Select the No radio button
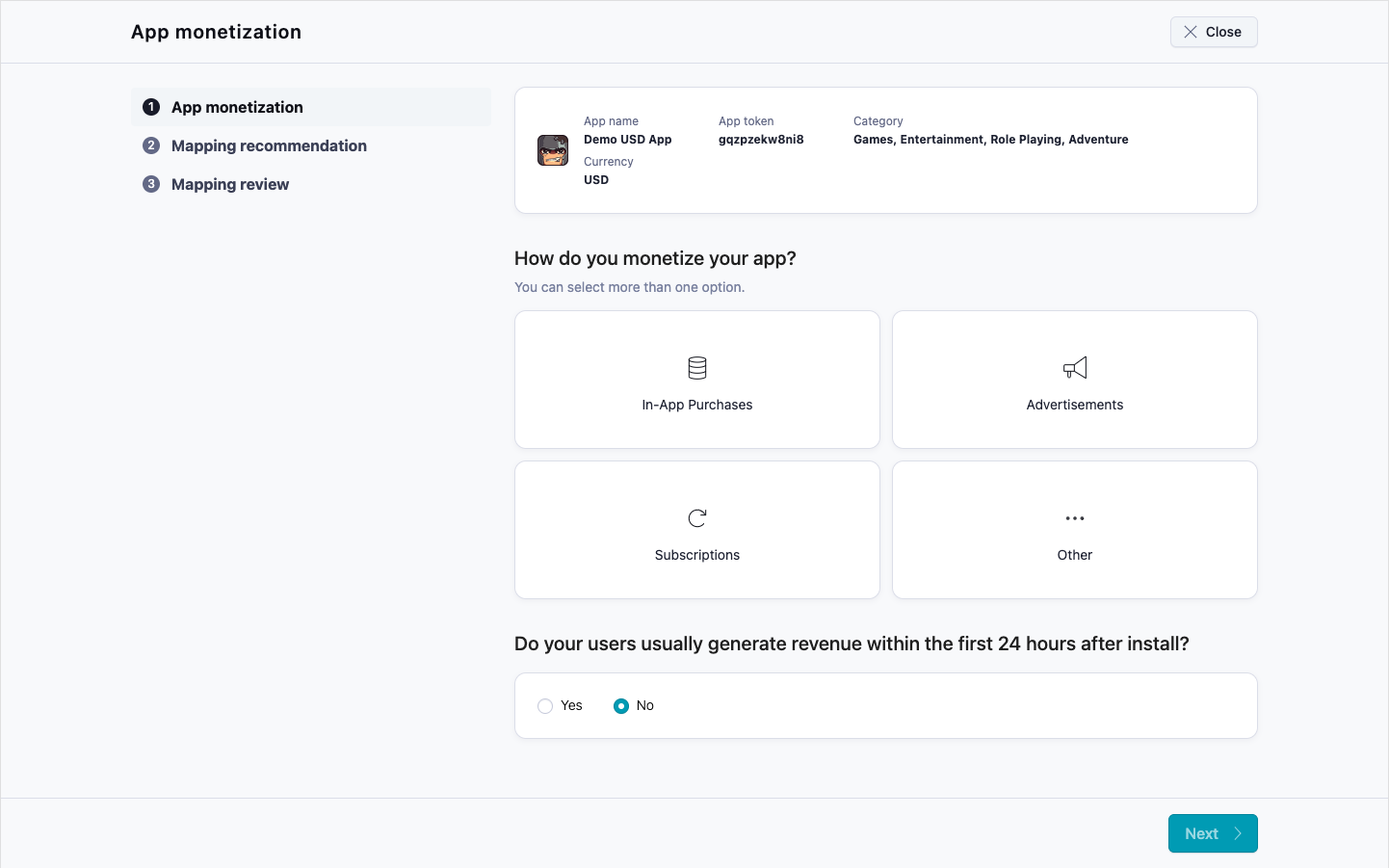Image resolution: width=1389 pixels, height=868 pixels. pyautogui.click(x=621, y=705)
